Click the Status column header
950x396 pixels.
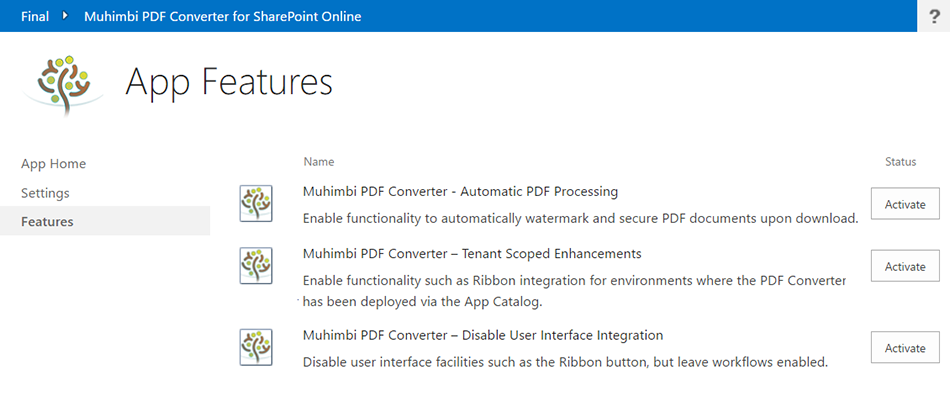(900, 162)
